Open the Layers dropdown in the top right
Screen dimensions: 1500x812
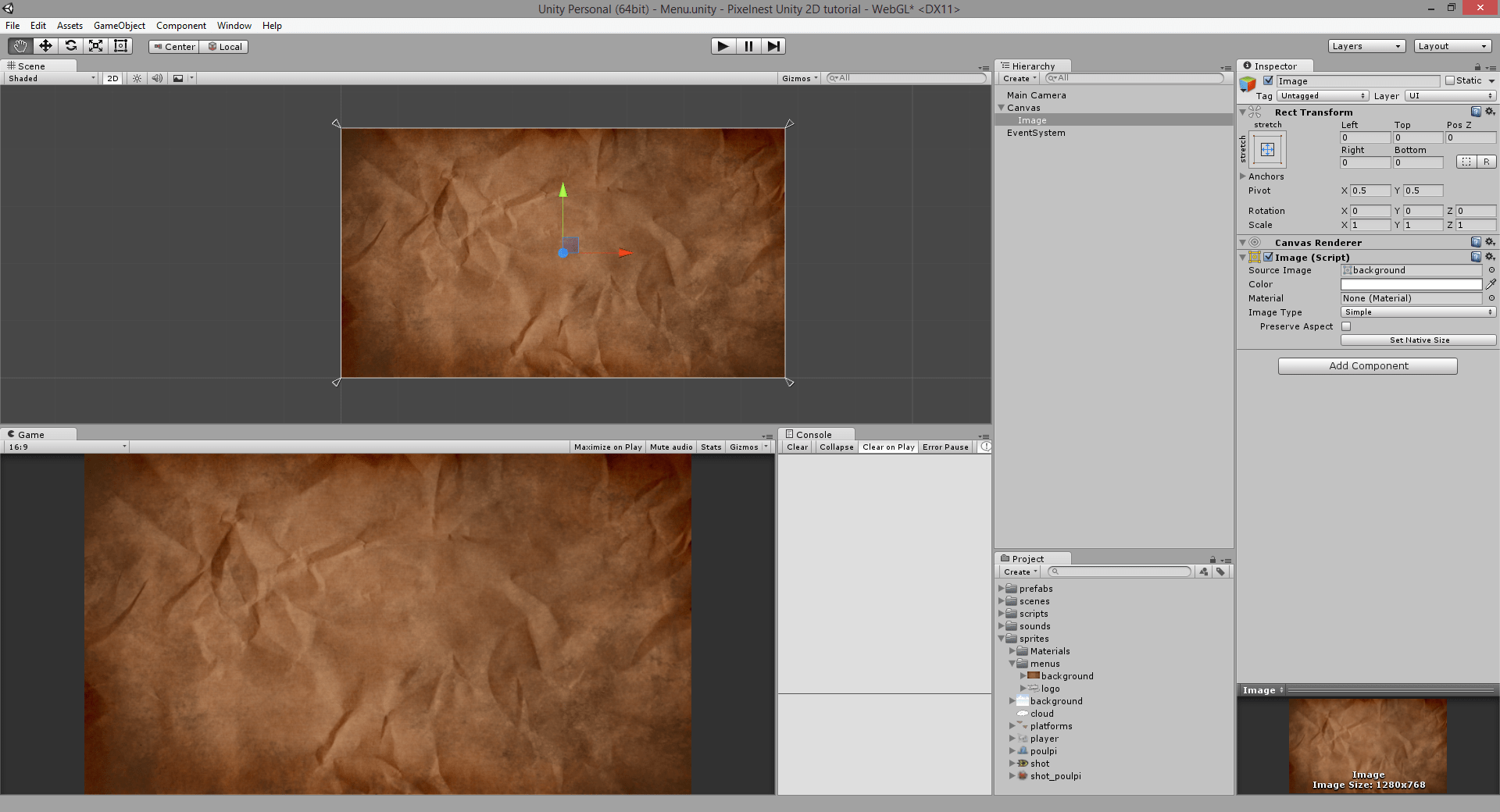coord(1366,46)
